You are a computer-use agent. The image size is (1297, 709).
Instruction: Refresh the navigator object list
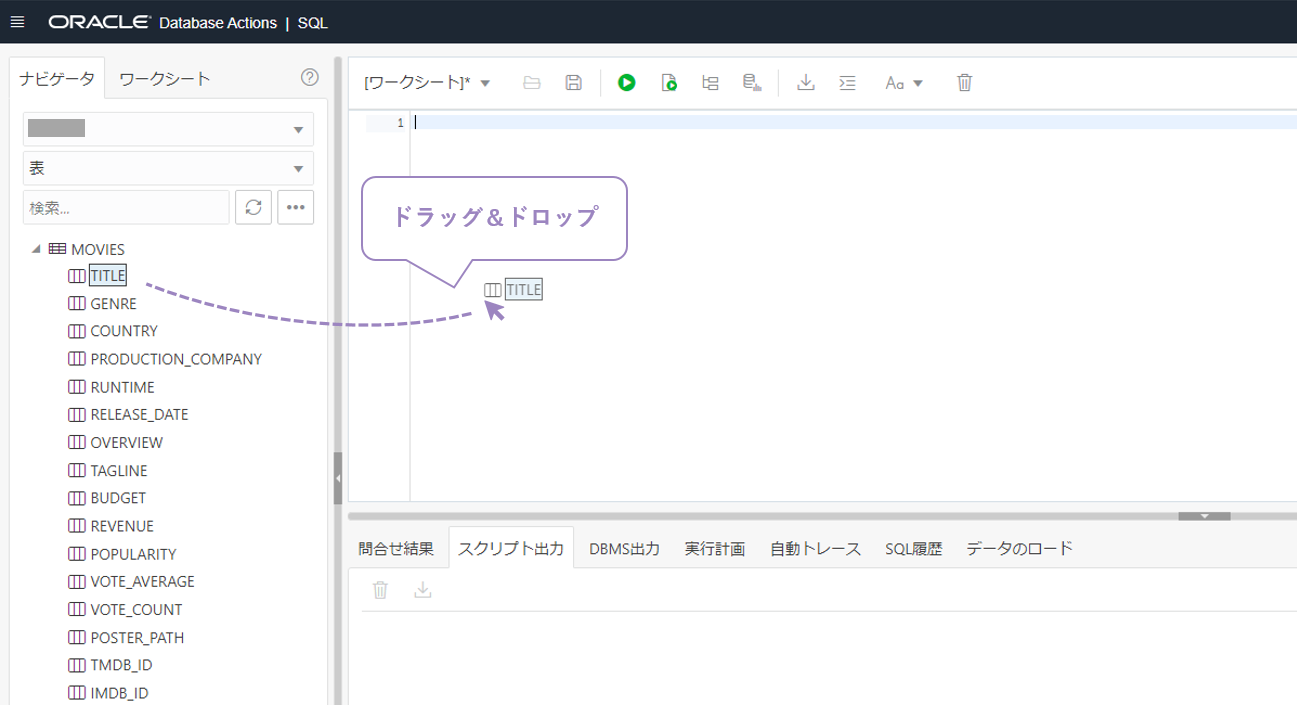tap(253, 207)
